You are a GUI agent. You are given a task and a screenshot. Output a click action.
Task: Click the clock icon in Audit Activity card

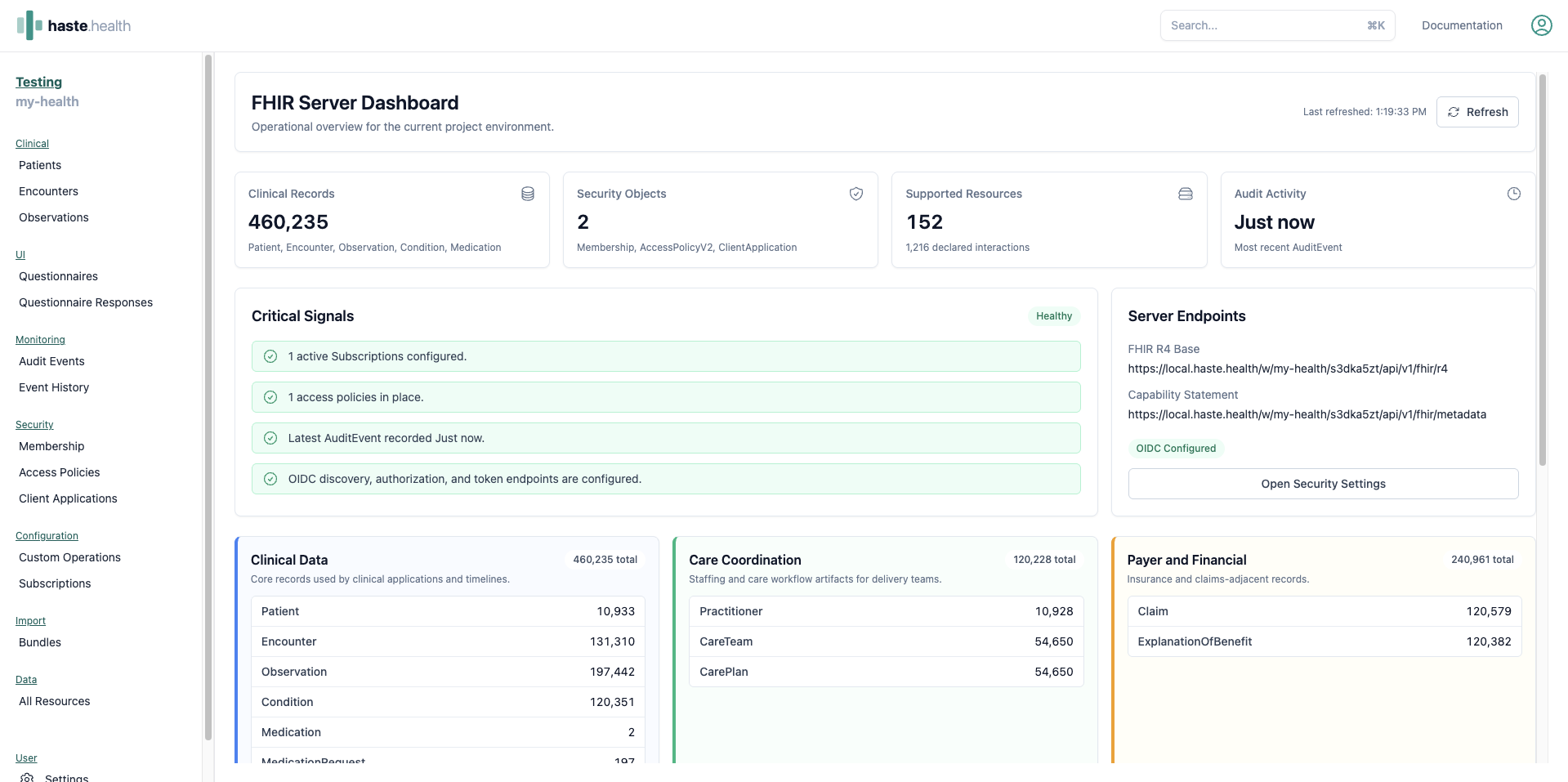click(1514, 194)
